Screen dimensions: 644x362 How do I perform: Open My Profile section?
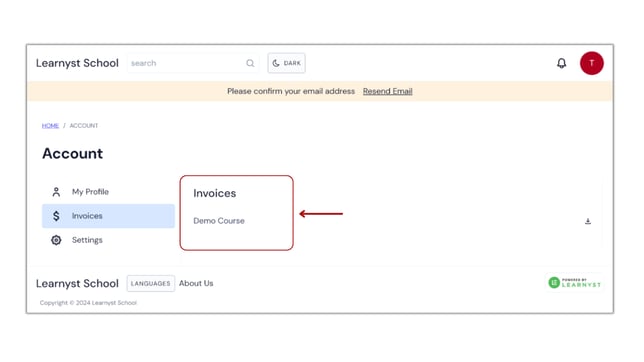pos(108,192)
